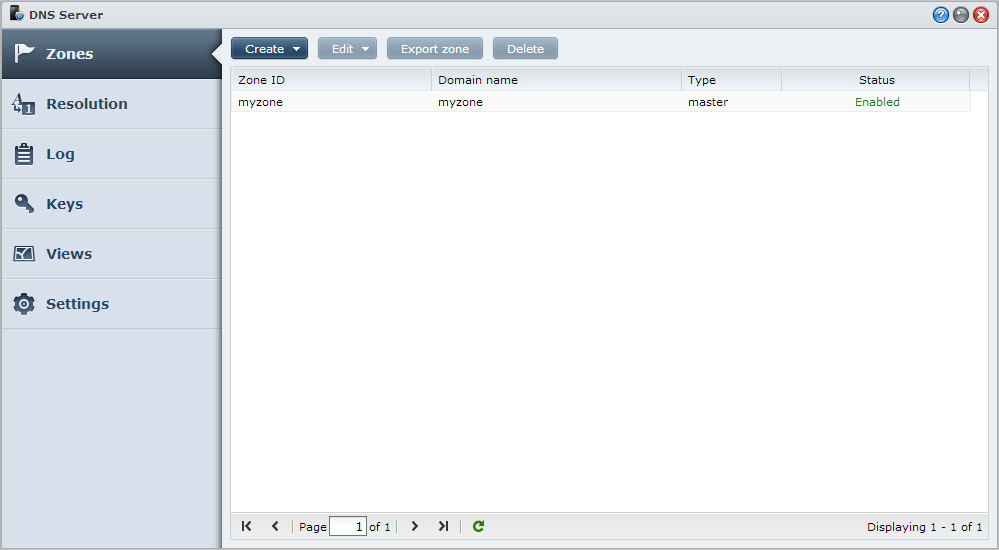The width and height of the screenshot is (999, 550).
Task: Refresh the zone list with green arrow
Action: coord(478,526)
